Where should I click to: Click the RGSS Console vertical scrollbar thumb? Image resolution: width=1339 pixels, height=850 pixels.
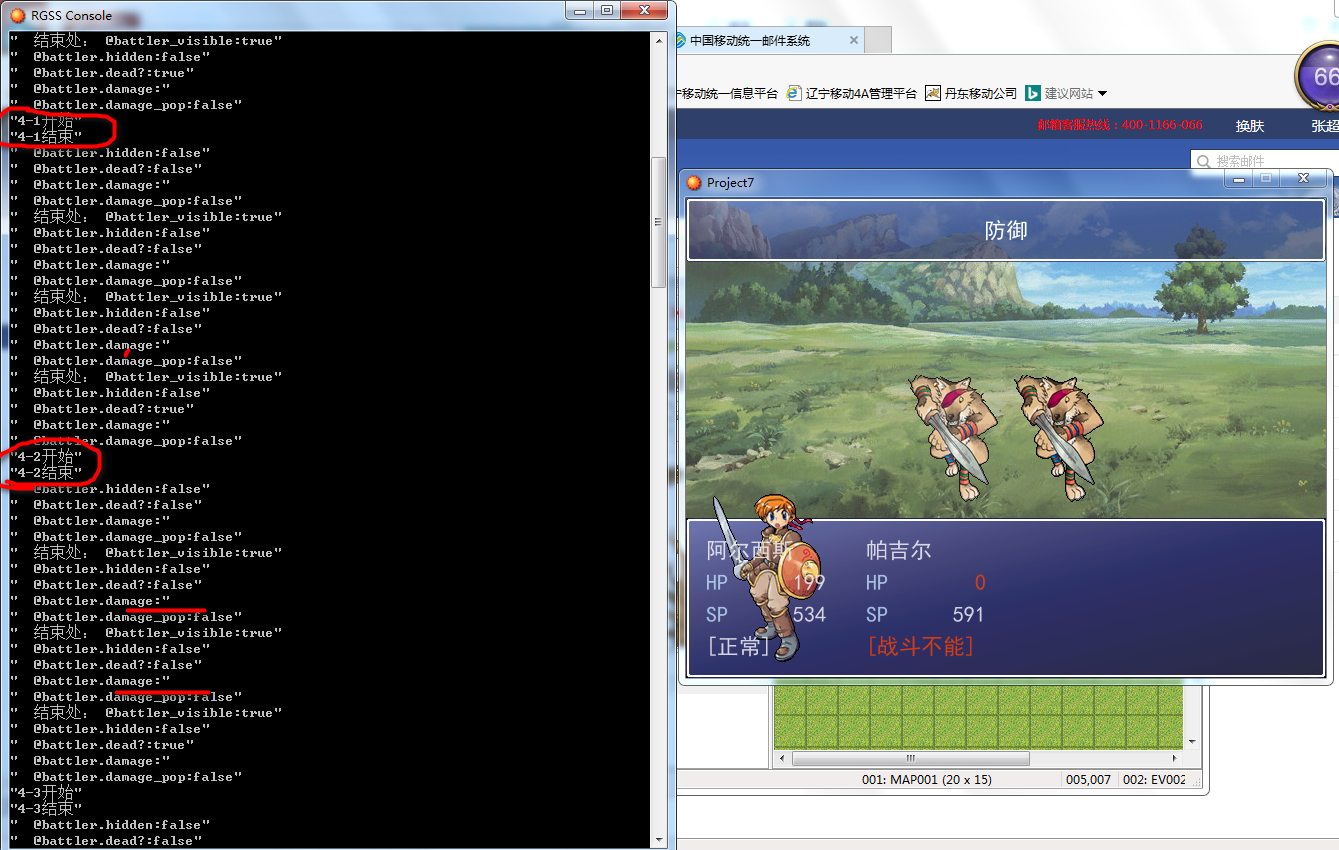tap(659, 222)
